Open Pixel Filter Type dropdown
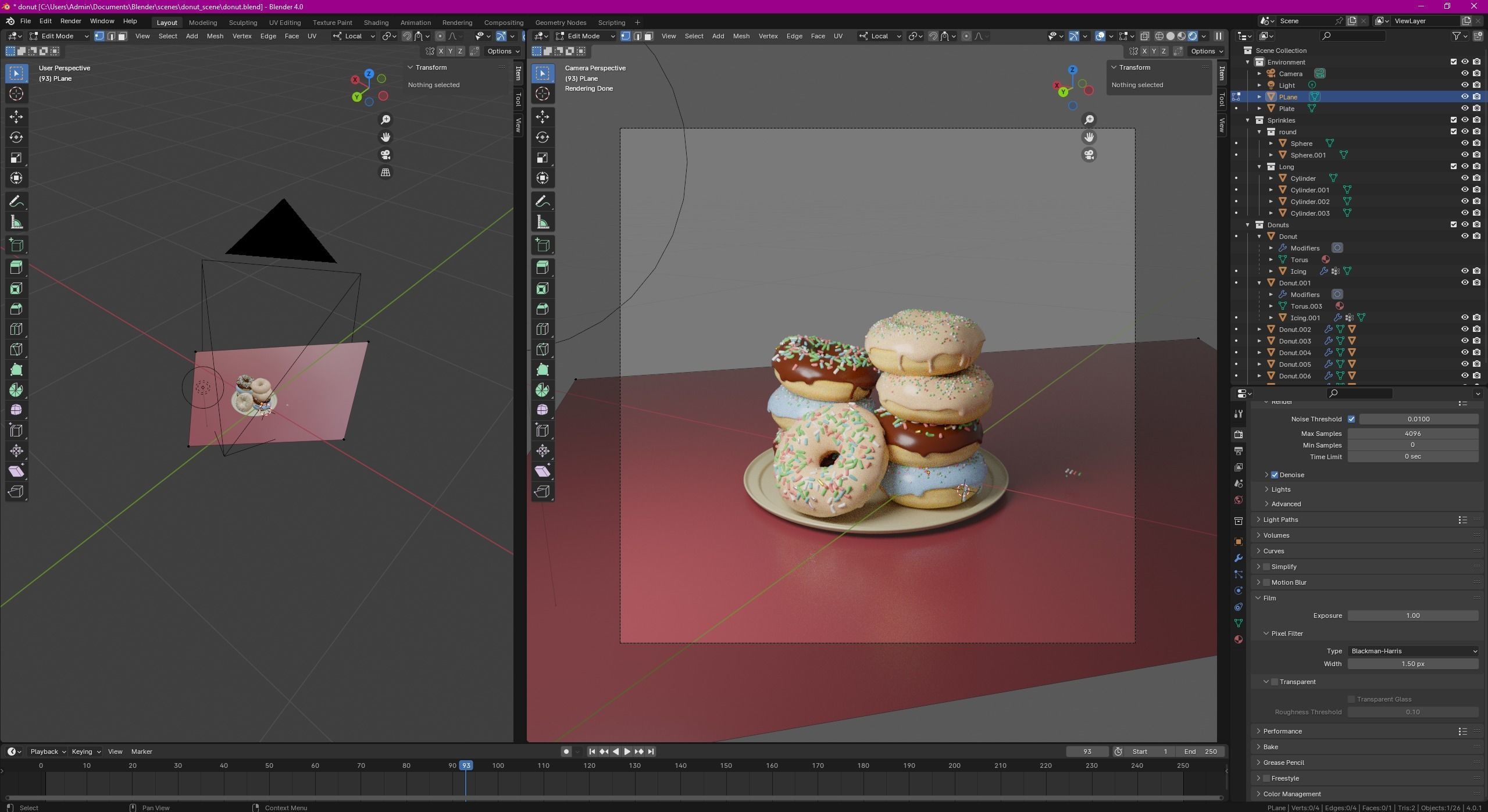Image resolution: width=1488 pixels, height=812 pixels. pyautogui.click(x=1413, y=651)
